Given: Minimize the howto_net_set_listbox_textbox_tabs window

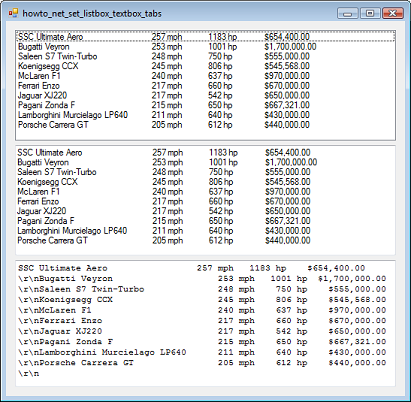Looking at the screenshot, I should [348, 13].
